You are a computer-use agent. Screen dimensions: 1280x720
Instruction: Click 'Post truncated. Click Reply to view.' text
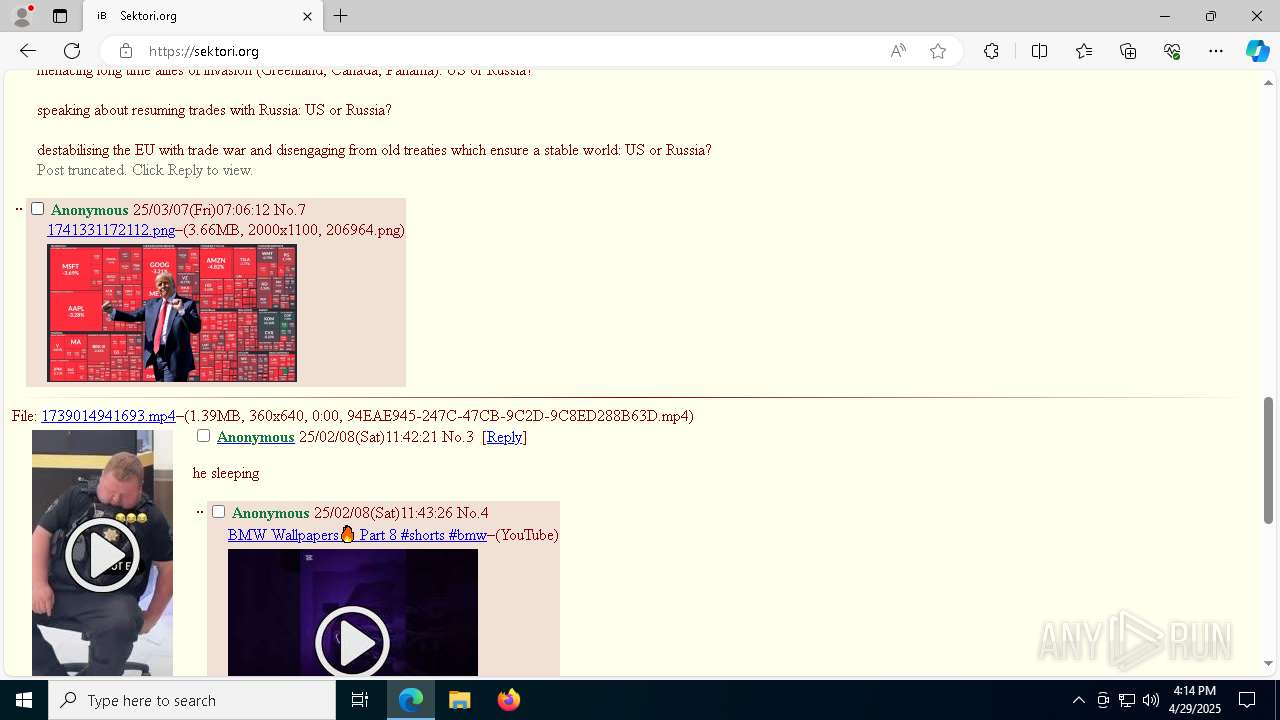[145, 170]
